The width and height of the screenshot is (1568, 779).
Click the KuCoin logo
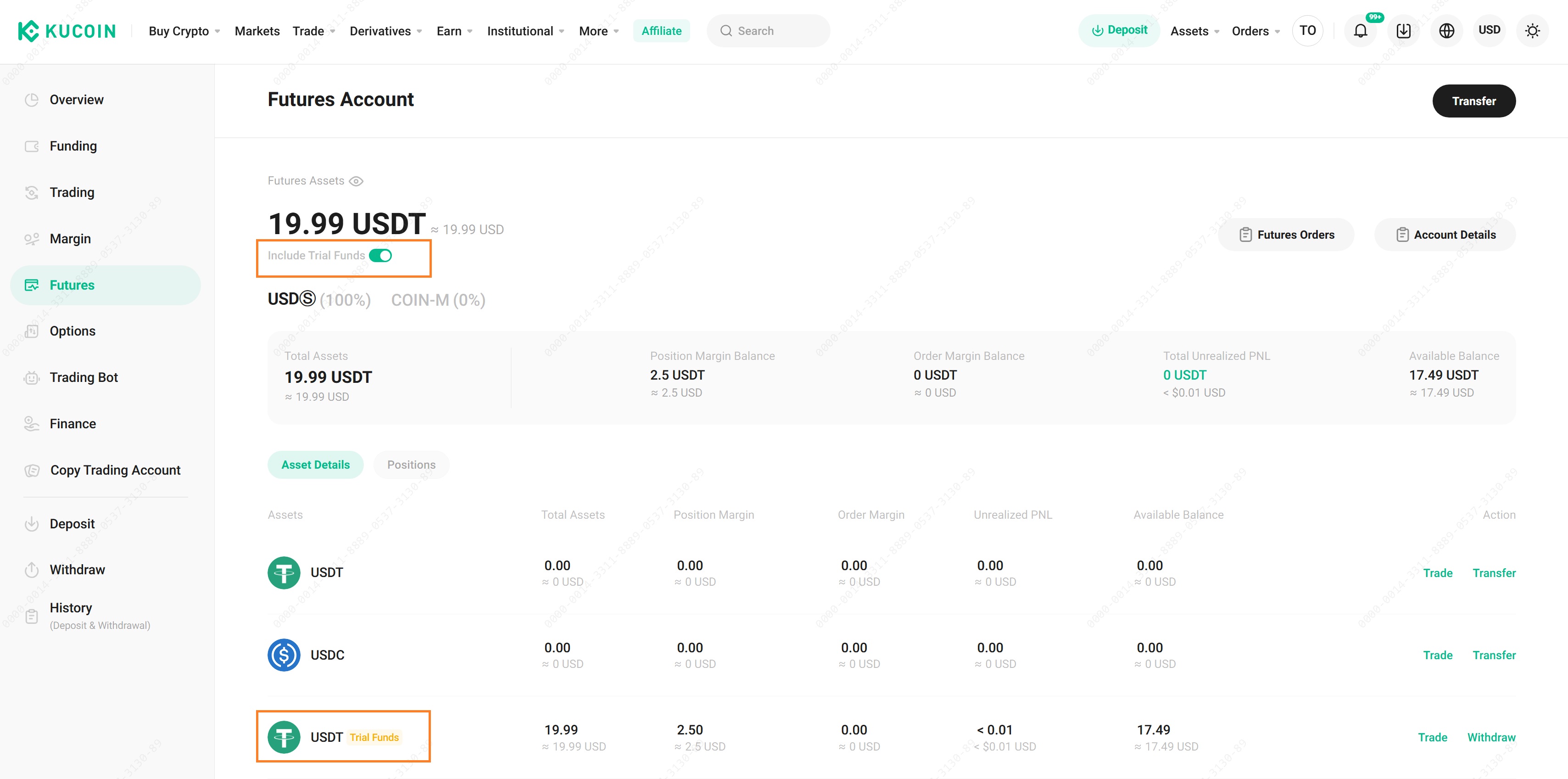pos(67,31)
